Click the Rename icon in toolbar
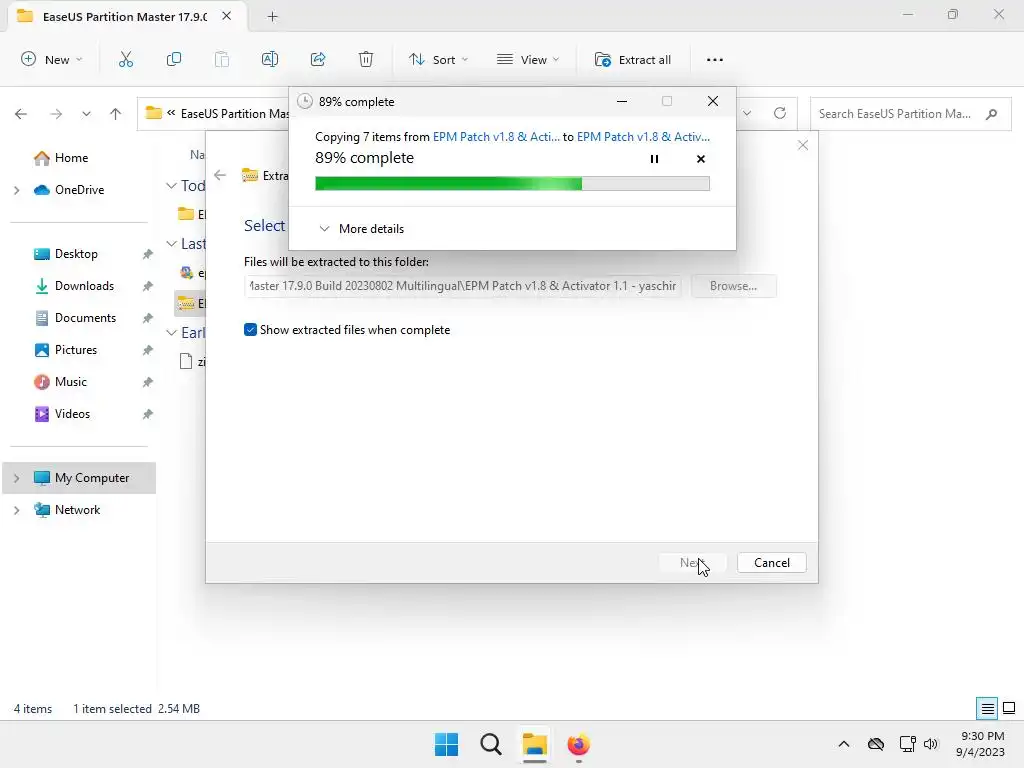1024x768 pixels. [x=270, y=59]
